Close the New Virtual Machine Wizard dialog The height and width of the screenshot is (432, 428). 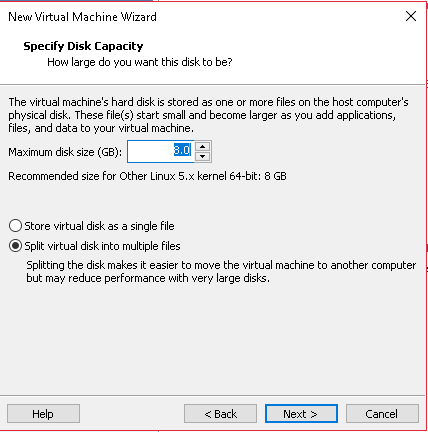pos(411,16)
